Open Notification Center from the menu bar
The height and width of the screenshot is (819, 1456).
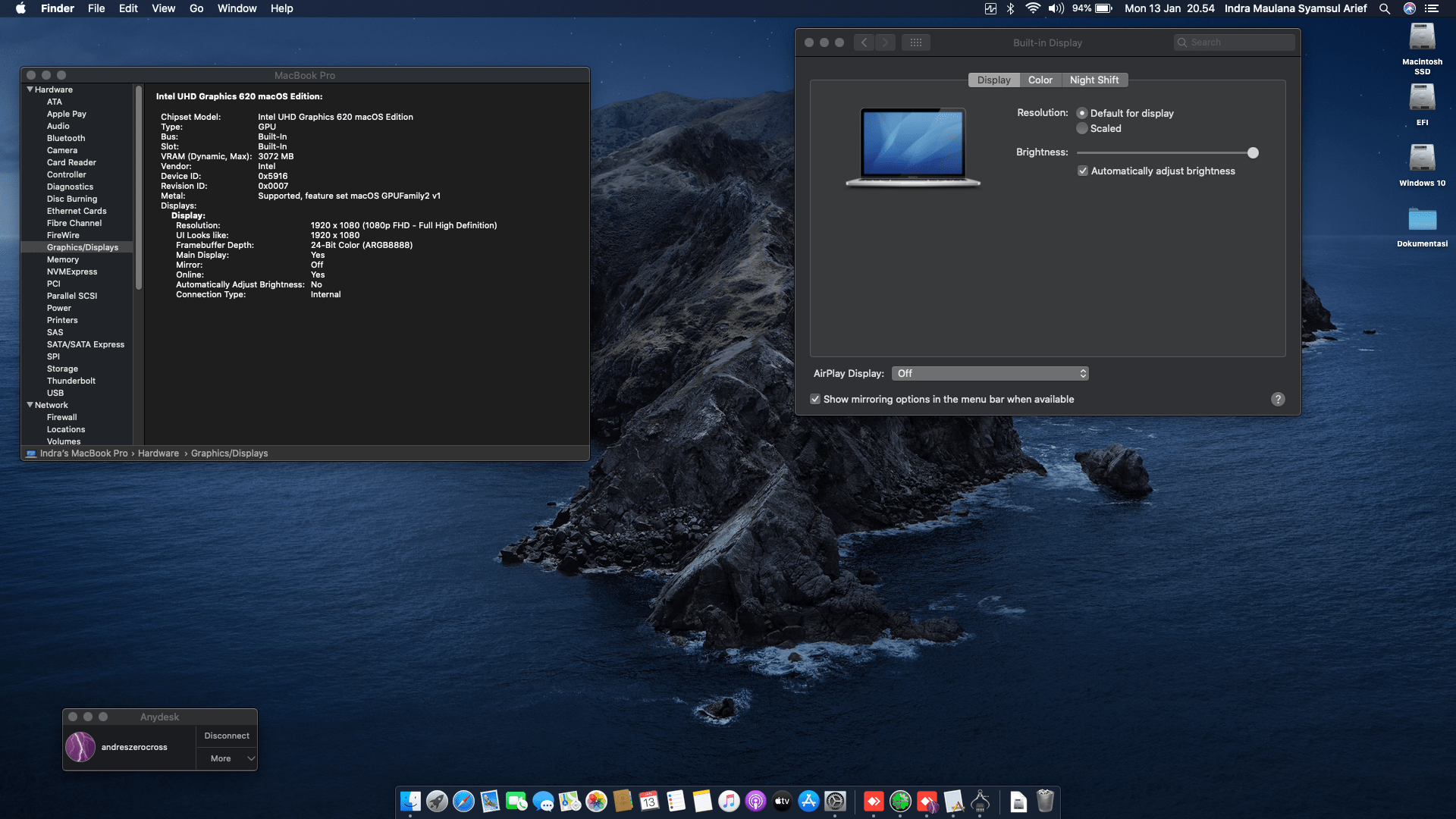tap(1432, 8)
